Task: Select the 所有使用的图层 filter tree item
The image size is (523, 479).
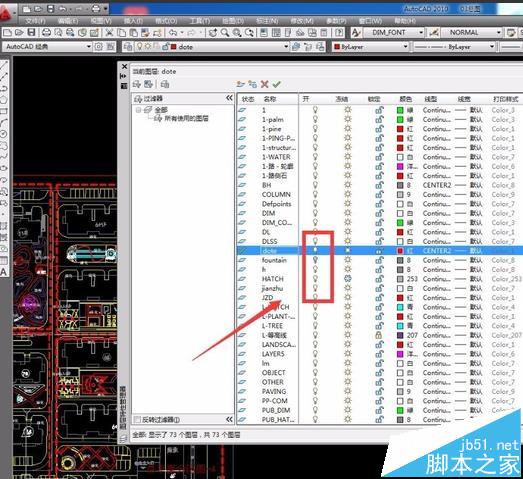Action: 186,118
